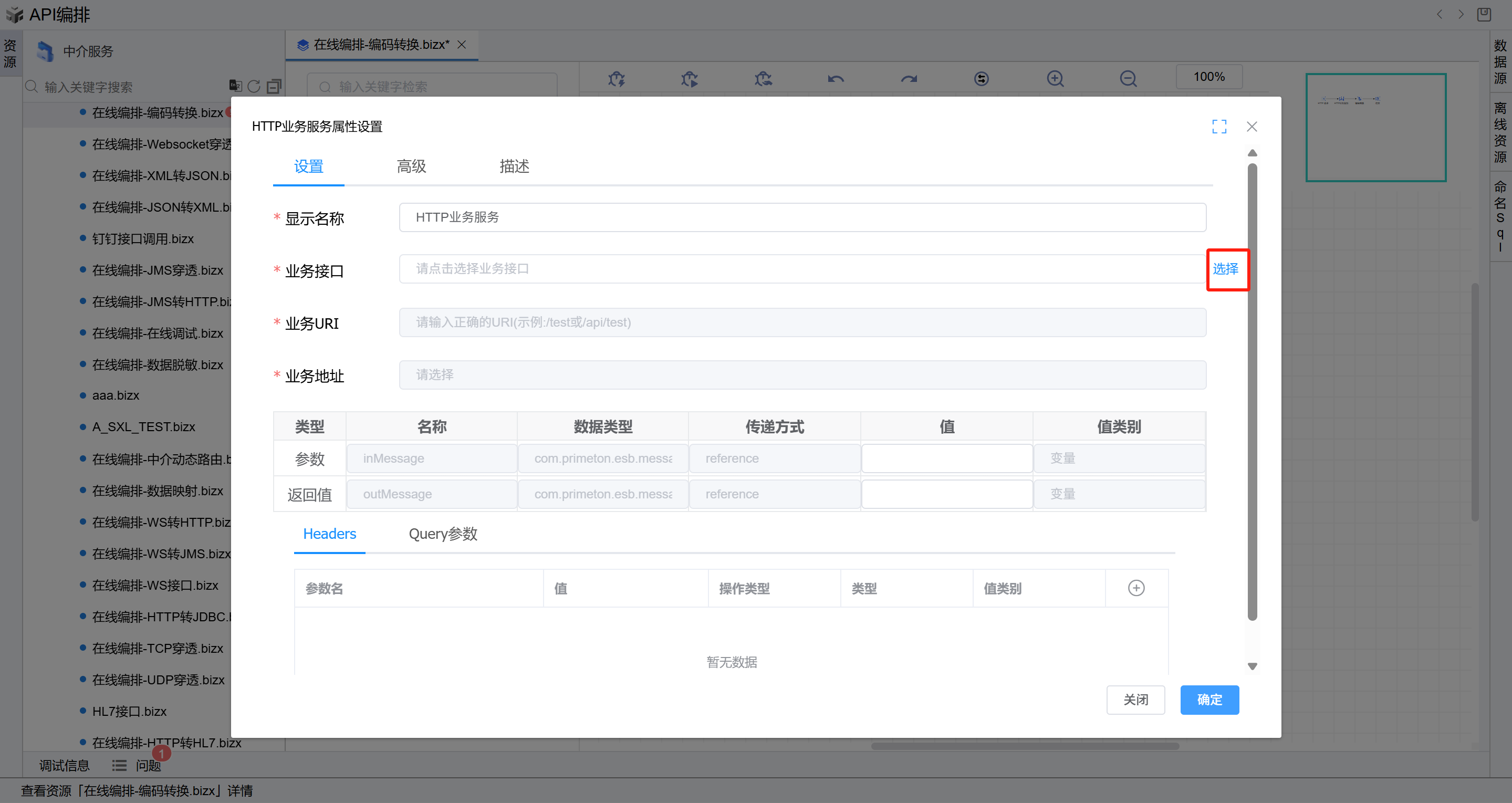Open the 业务地址 dropdown
The image size is (1512, 803).
point(802,374)
